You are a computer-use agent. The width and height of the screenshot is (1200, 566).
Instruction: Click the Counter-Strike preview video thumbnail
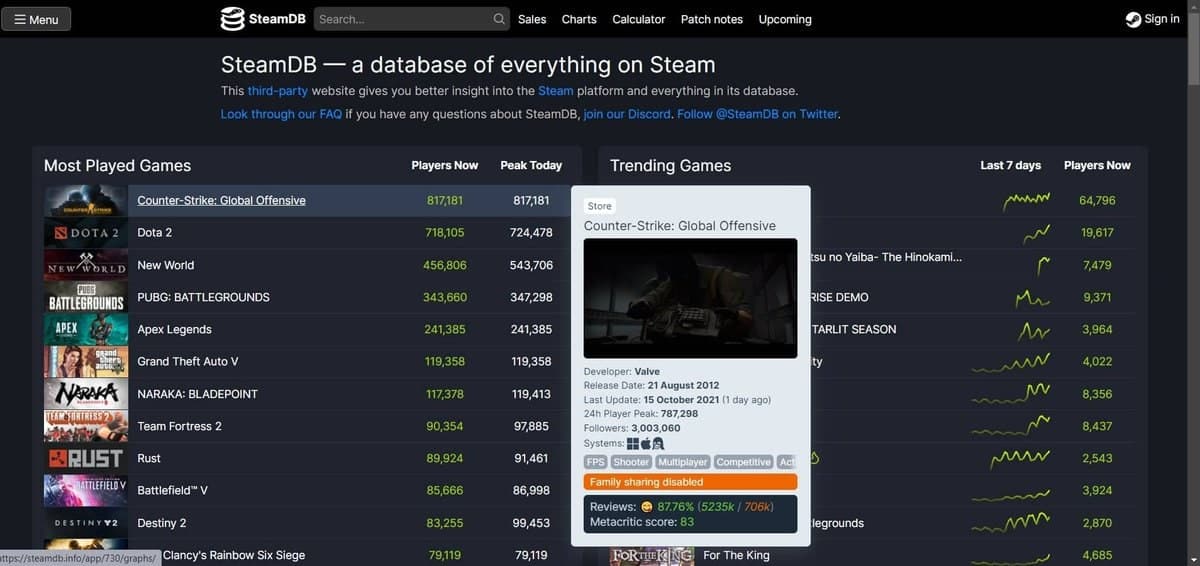(x=690, y=298)
